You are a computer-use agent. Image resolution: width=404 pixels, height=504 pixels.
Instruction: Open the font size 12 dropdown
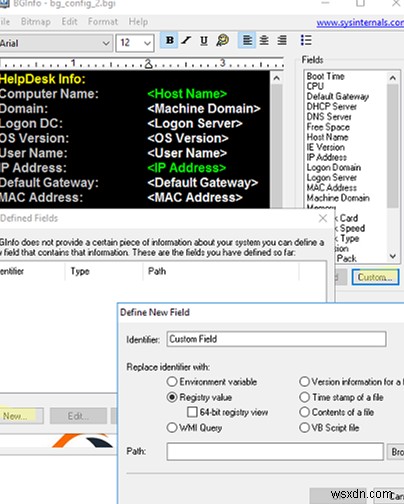pos(135,43)
